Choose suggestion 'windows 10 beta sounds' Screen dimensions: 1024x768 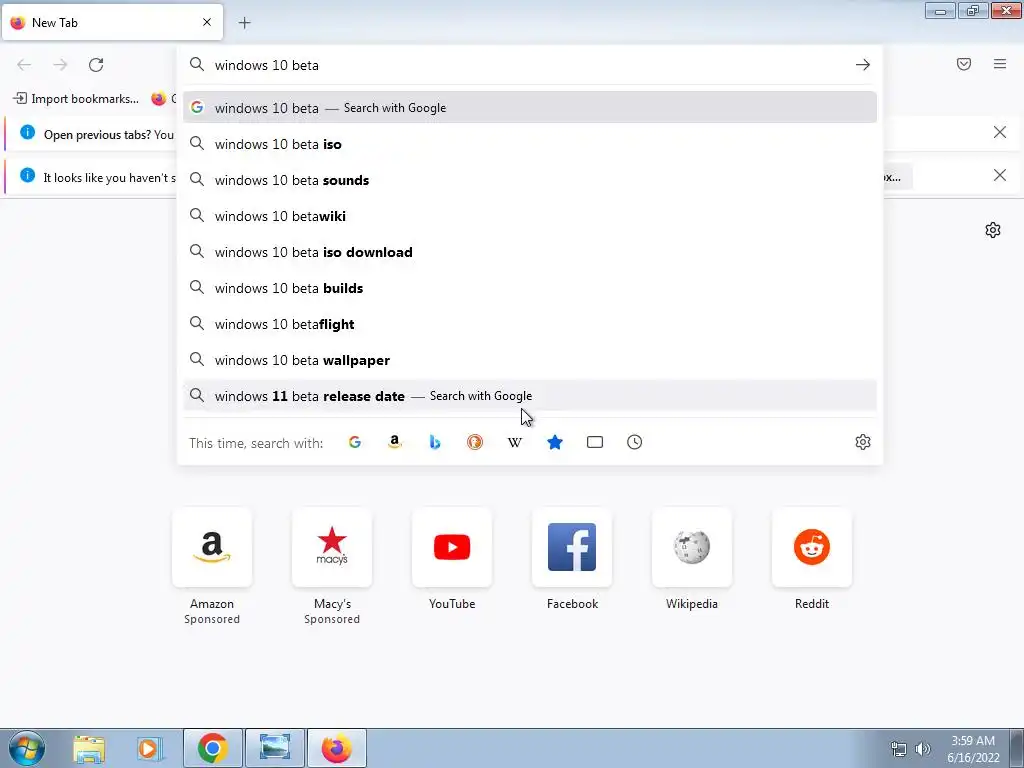(x=530, y=180)
